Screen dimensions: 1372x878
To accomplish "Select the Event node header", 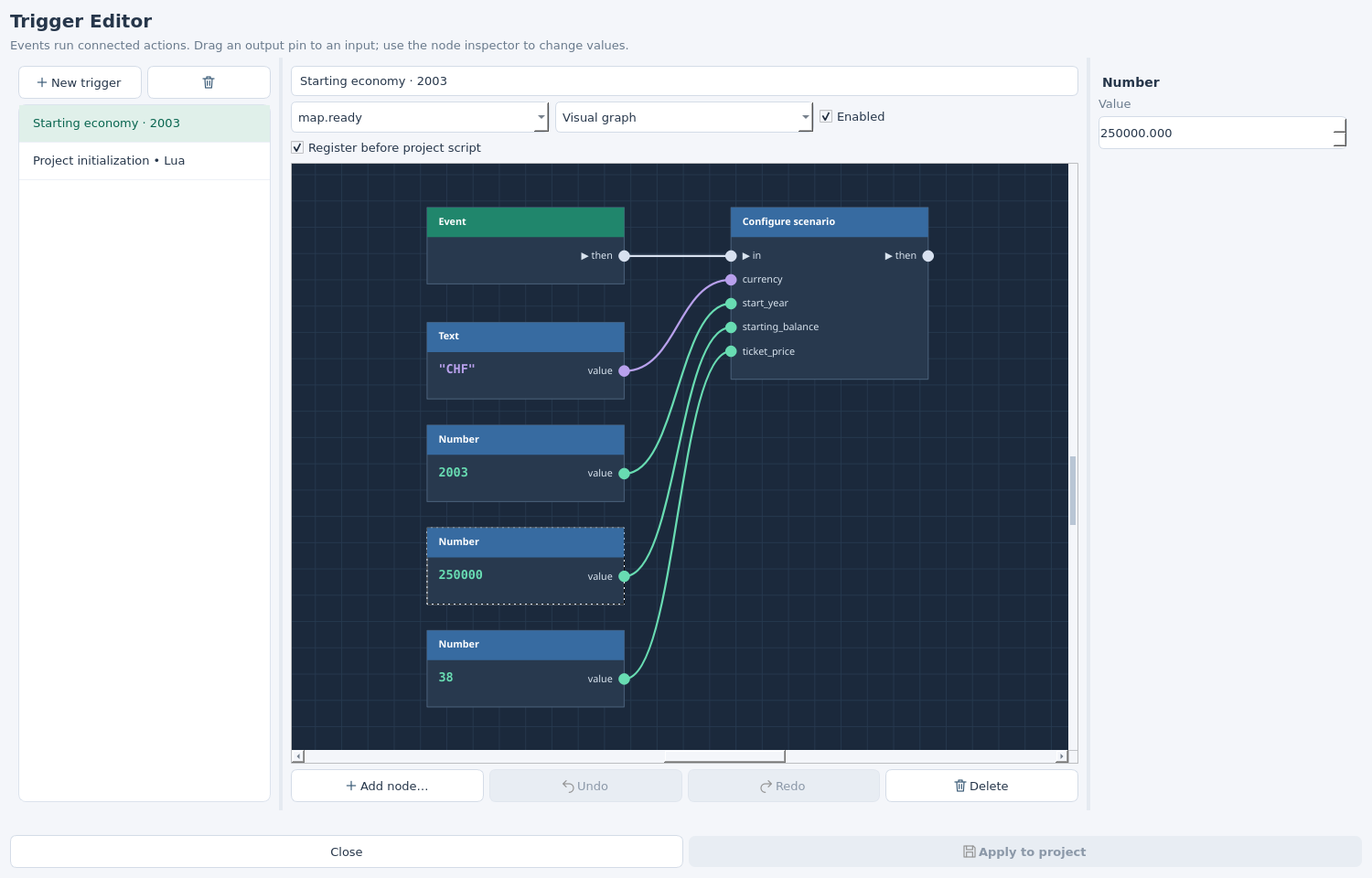I will 526,222.
